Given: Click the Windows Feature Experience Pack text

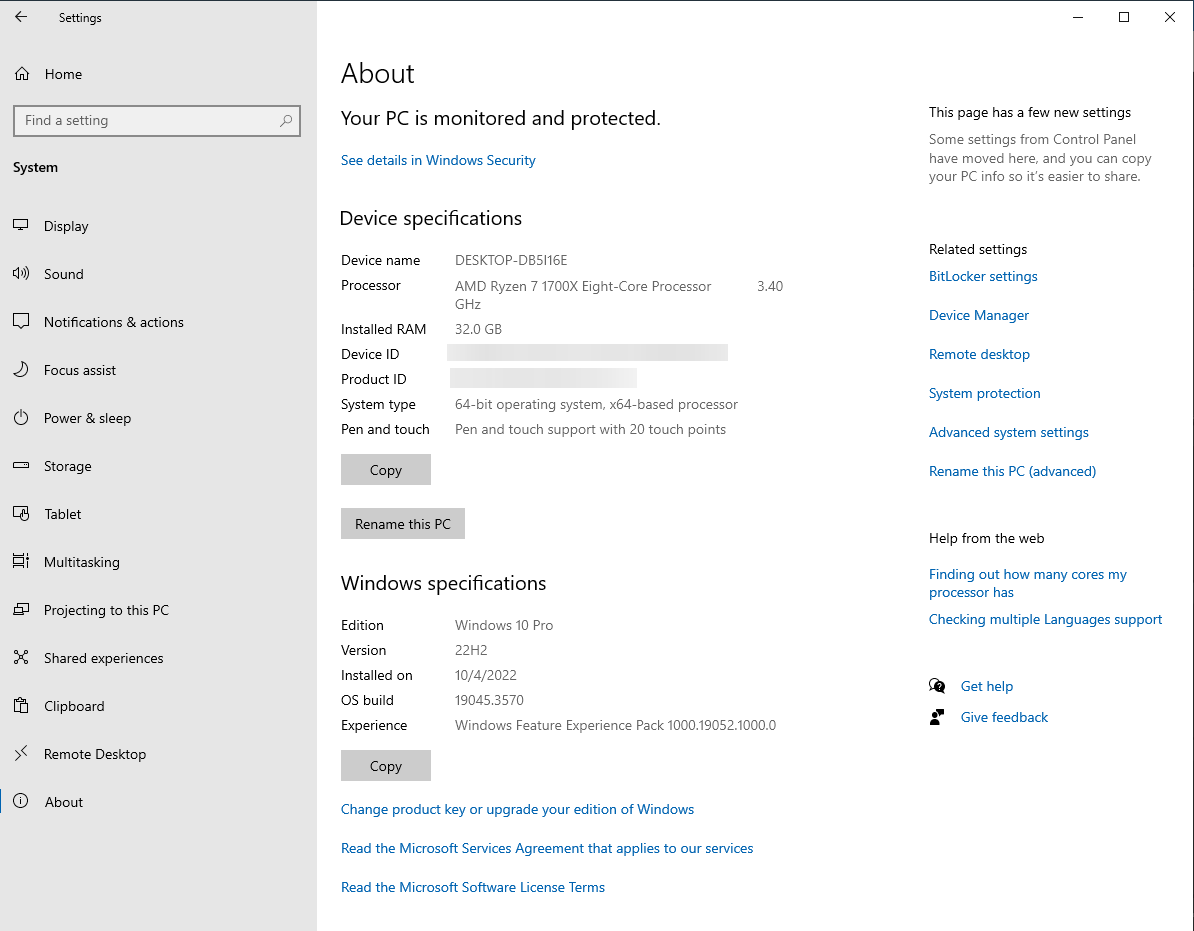Looking at the screenshot, I should point(615,725).
